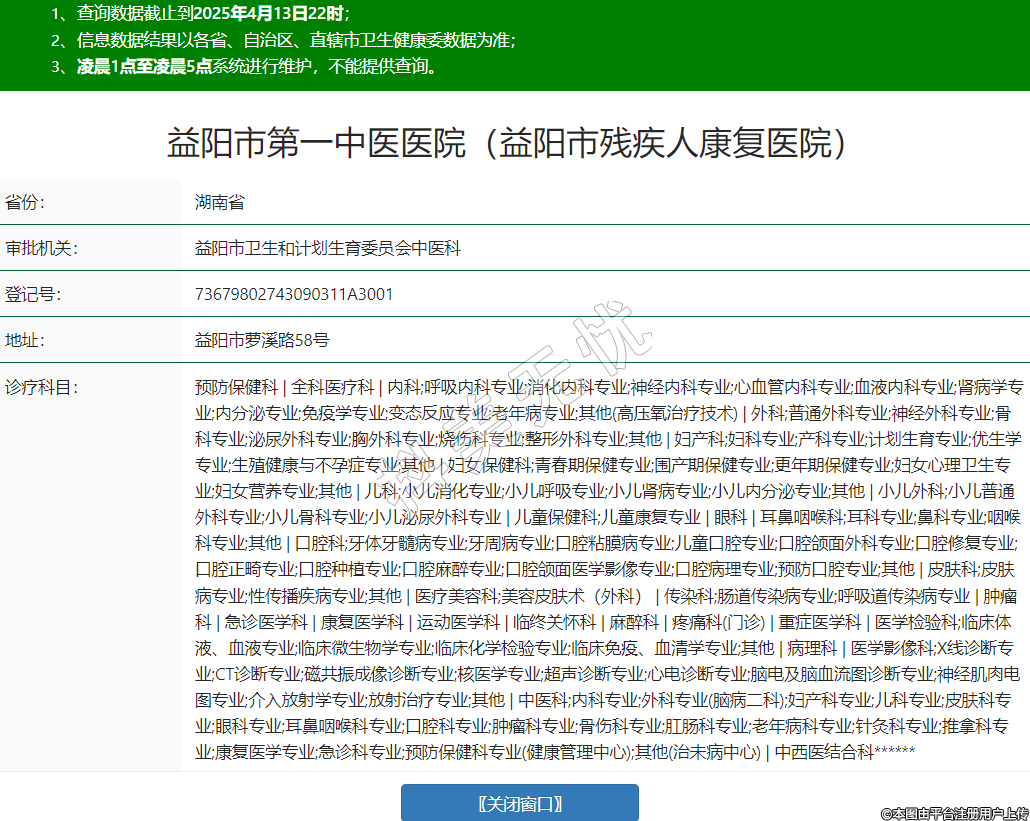Select registration number 7367980274309031​1A3001
The height and width of the screenshot is (821, 1030).
[294, 294]
